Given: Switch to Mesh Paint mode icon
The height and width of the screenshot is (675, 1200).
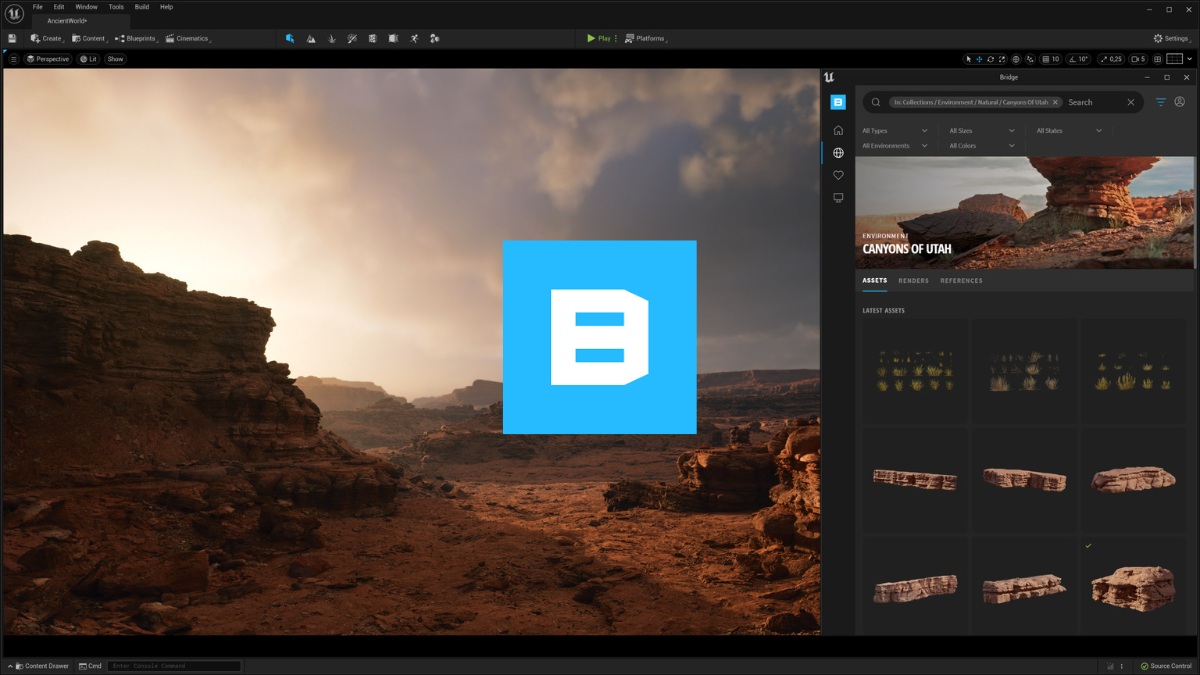Looking at the screenshot, I should point(352,38).
